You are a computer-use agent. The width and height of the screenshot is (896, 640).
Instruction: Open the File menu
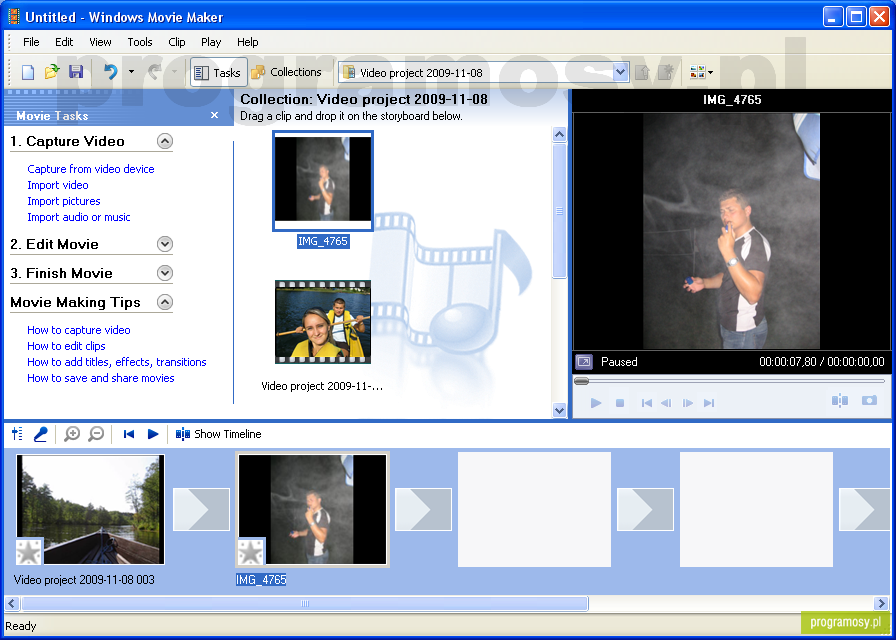(31, 42)
